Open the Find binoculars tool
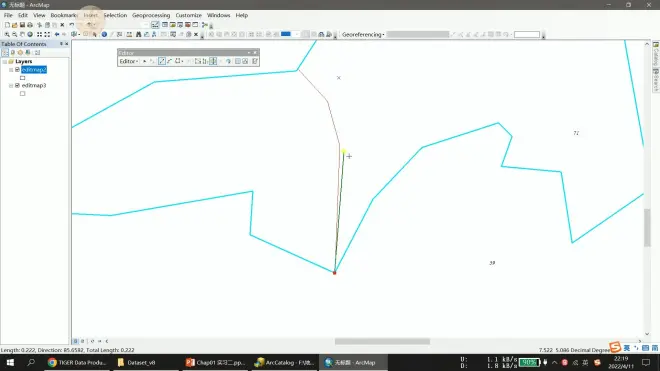 click(x=138, y=35)
